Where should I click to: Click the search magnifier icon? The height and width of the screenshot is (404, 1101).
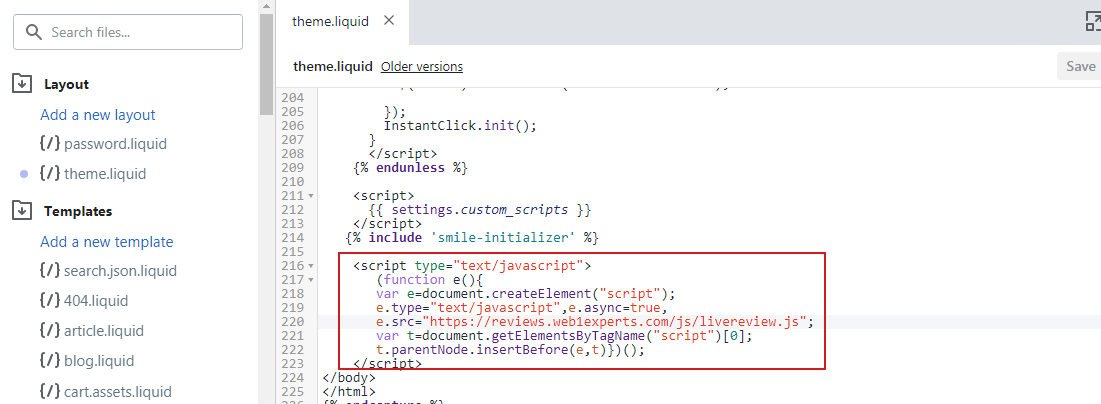(x=34, y=33)
